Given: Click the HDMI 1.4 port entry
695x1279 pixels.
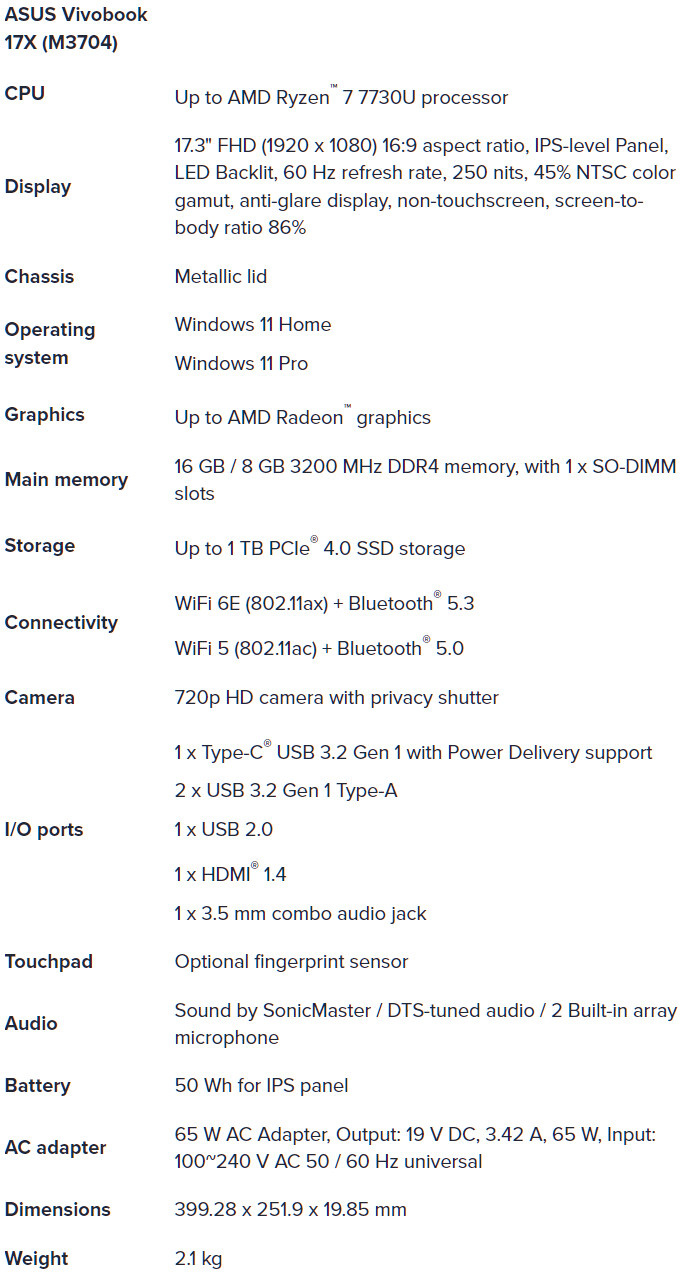Looking at the screenshot, I should pos(230,874).
